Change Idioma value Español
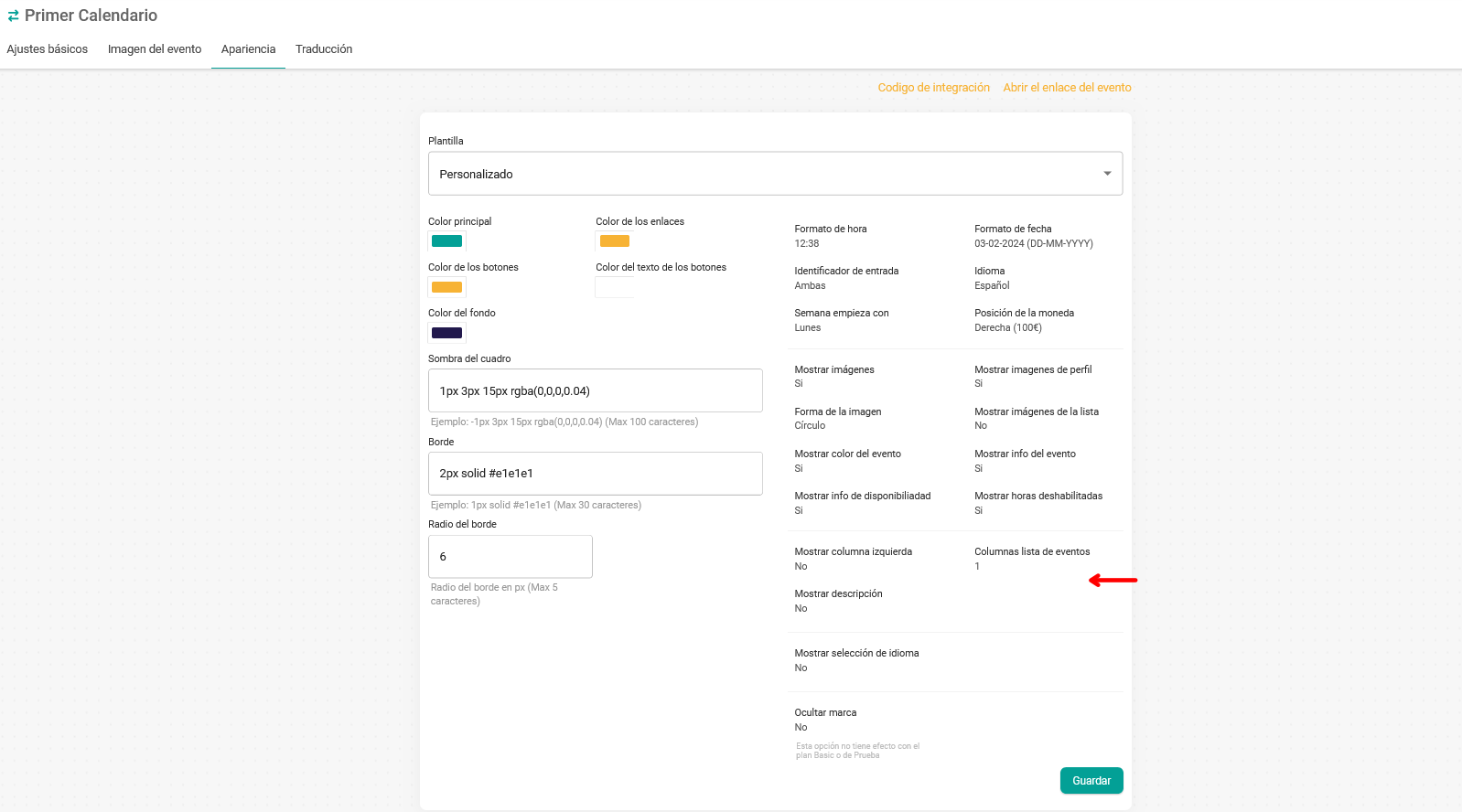 (992, 286)
